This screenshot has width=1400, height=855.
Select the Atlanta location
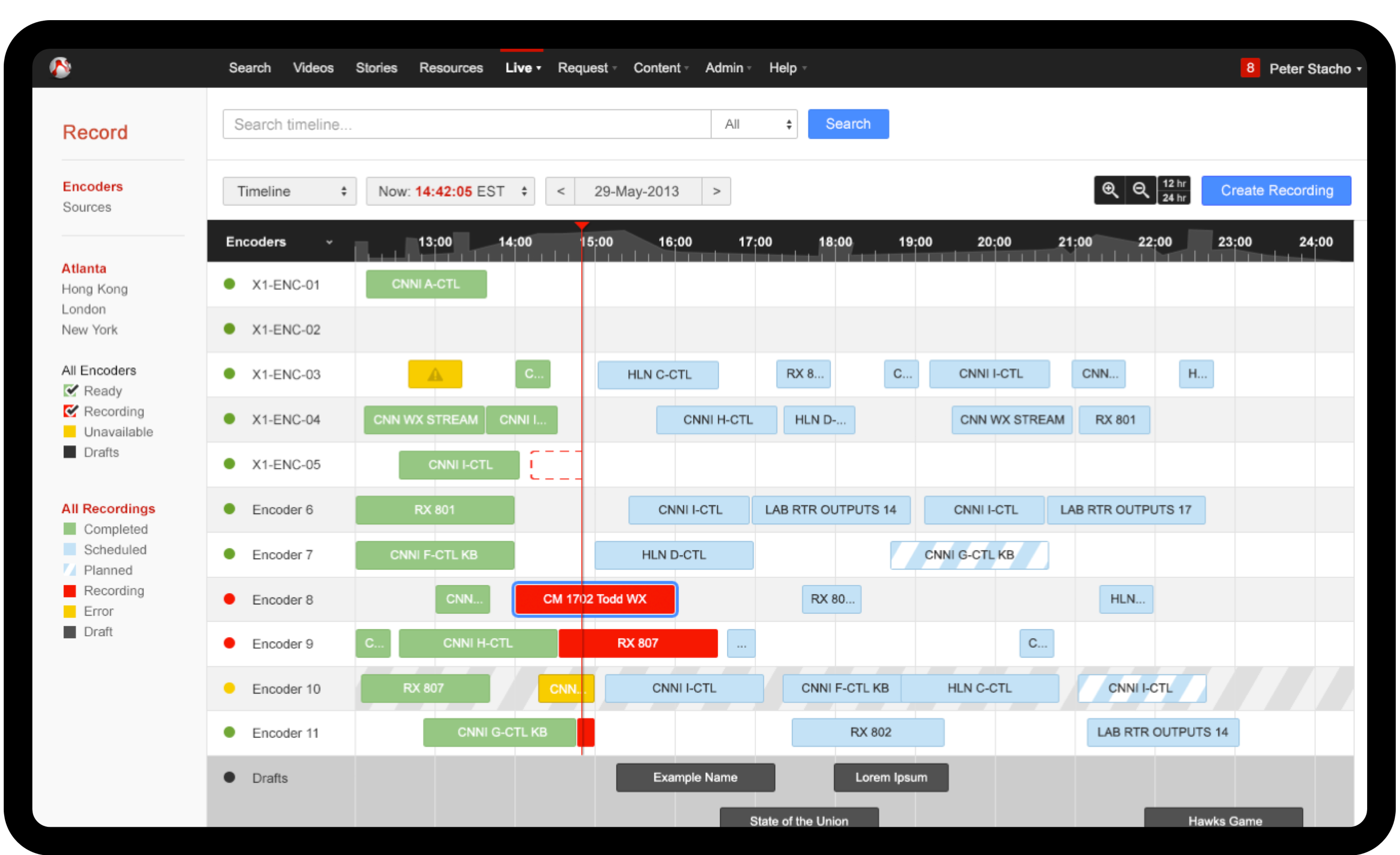[x=84, y=268]
